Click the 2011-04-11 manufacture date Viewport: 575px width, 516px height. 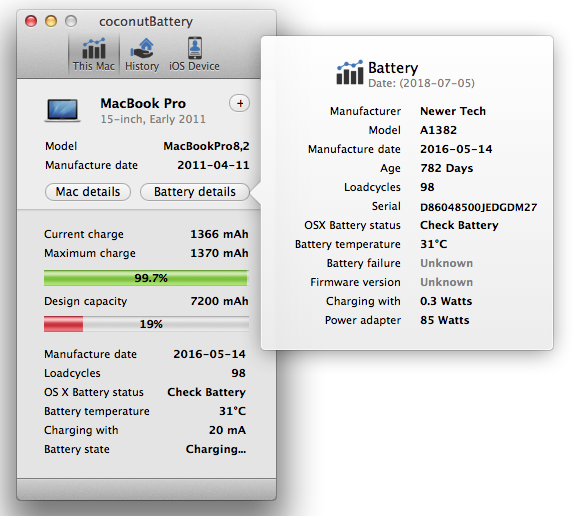[213, 165]
